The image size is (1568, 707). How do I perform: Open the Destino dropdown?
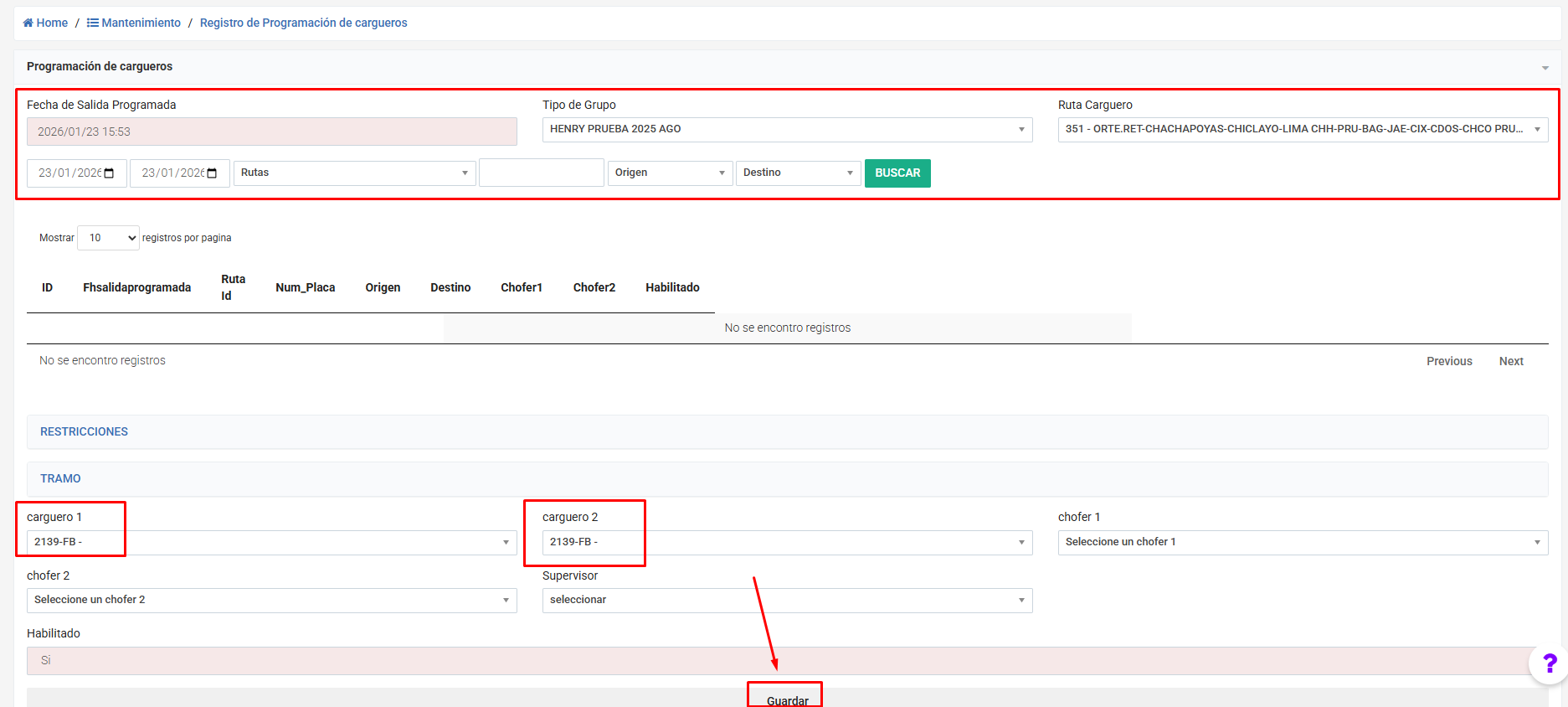click(798, 173)
